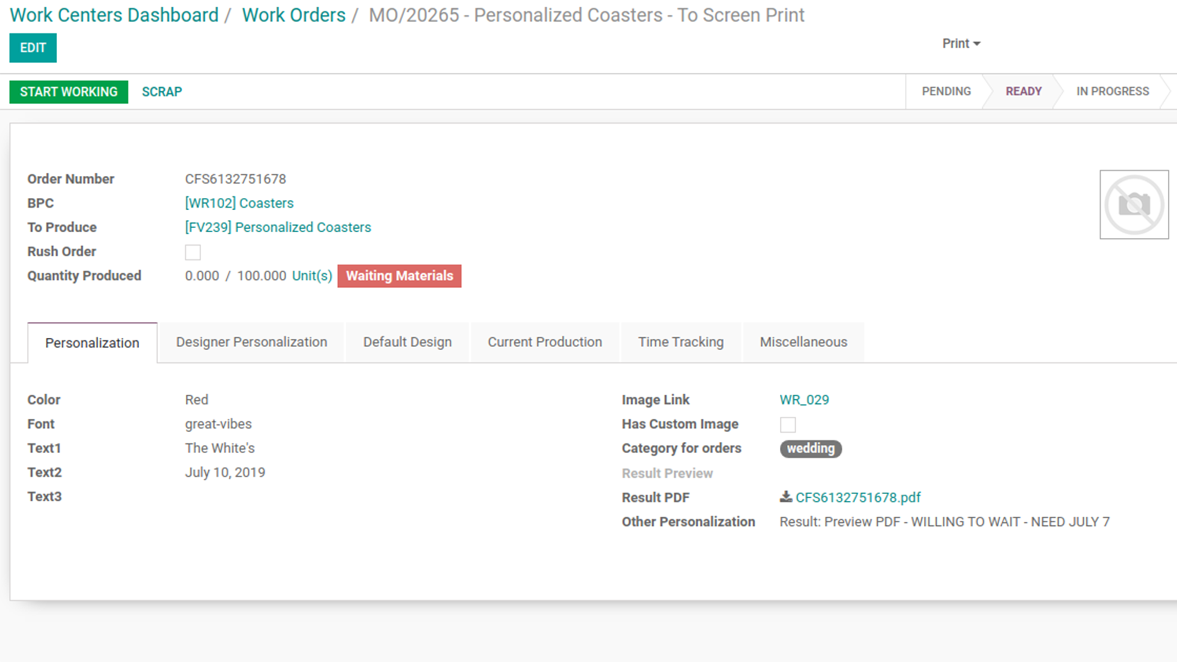Show the Time Tracking tab
Screen dimensions: 1177x662
(x=681, y=342)
